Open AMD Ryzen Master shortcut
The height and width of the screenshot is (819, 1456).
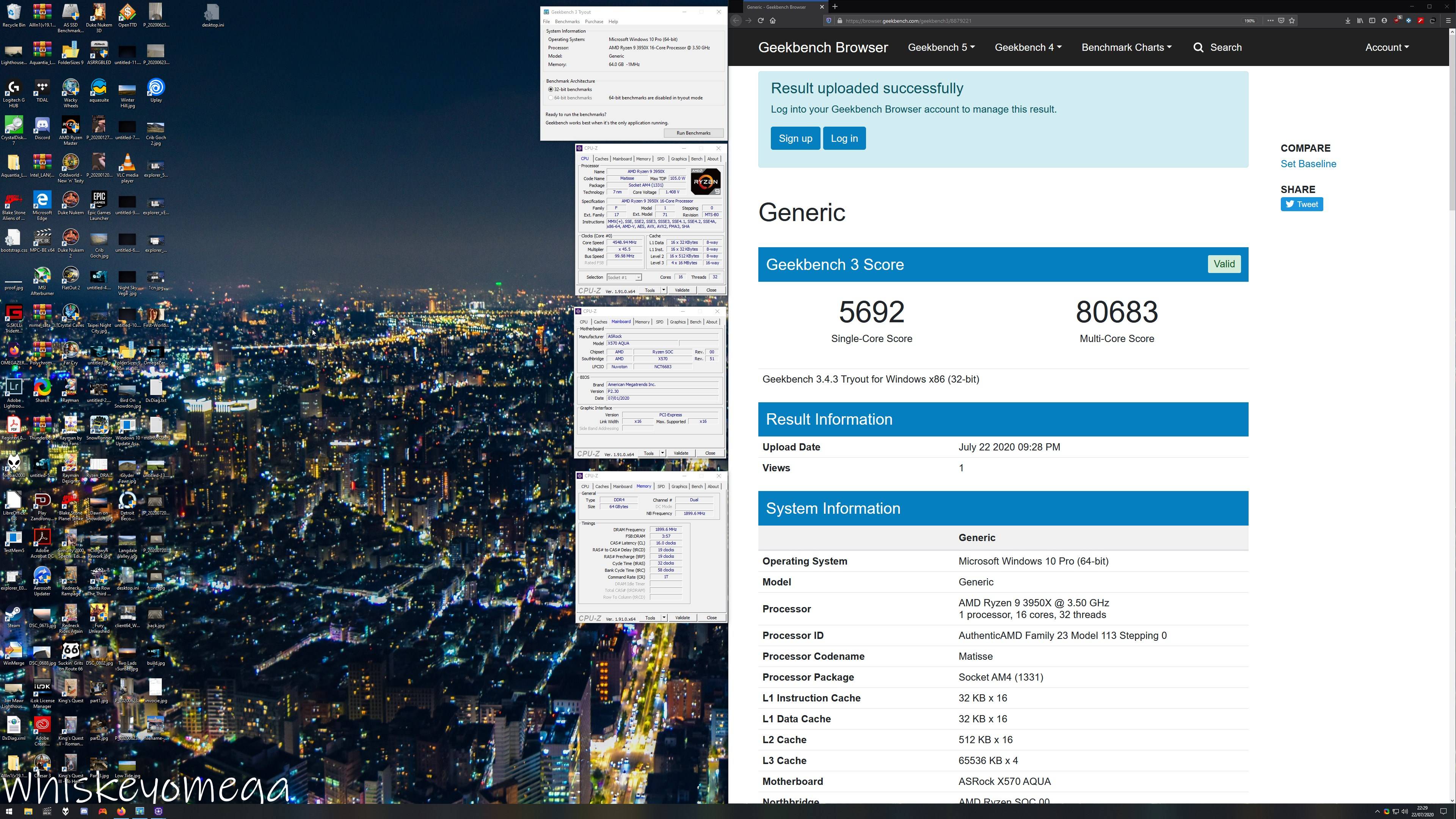[71, 131]
